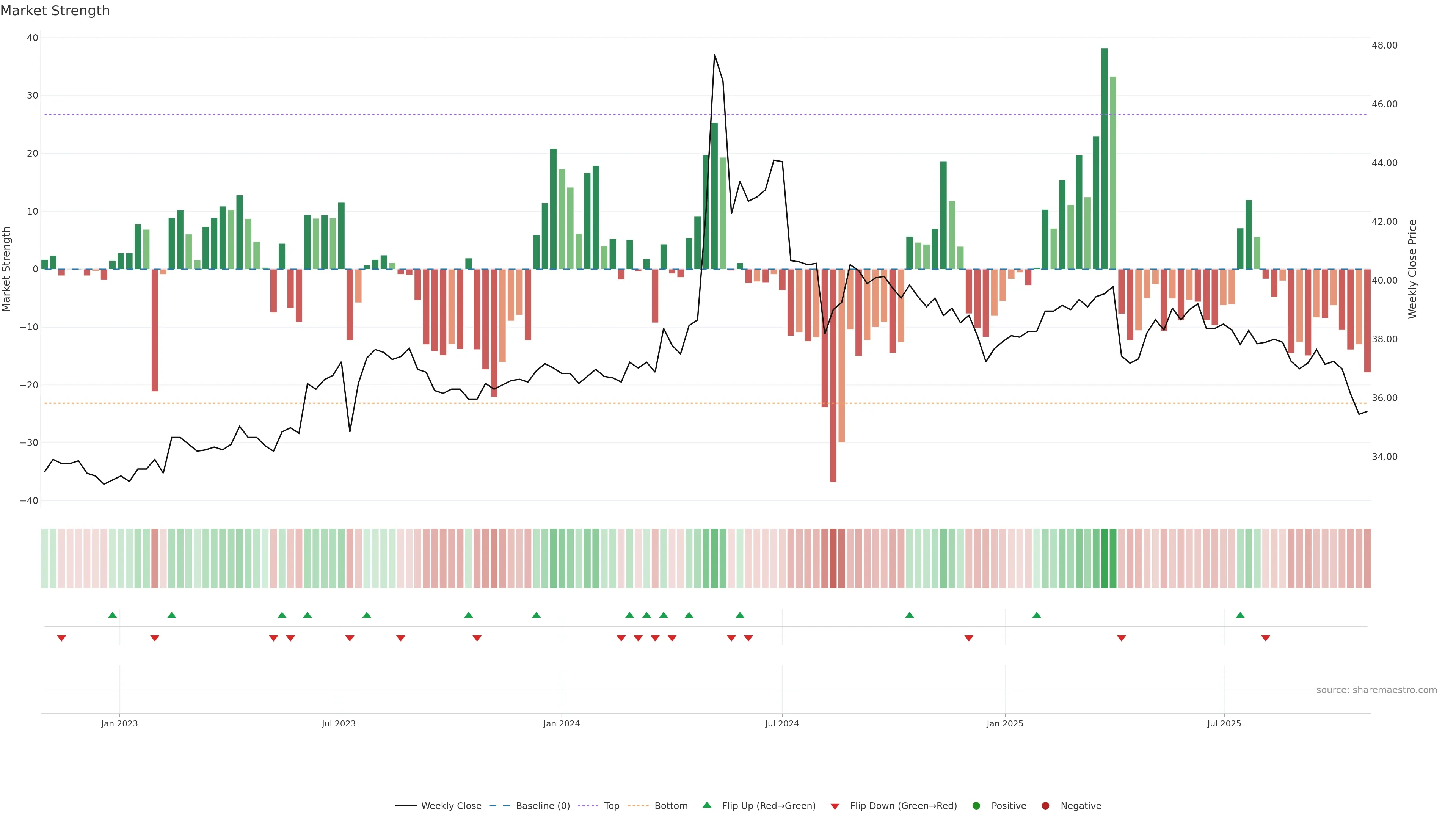Viewport: 1456px width, 819px height.
Task: Click the Market Strength chart title
Action: tap(55, 11)
